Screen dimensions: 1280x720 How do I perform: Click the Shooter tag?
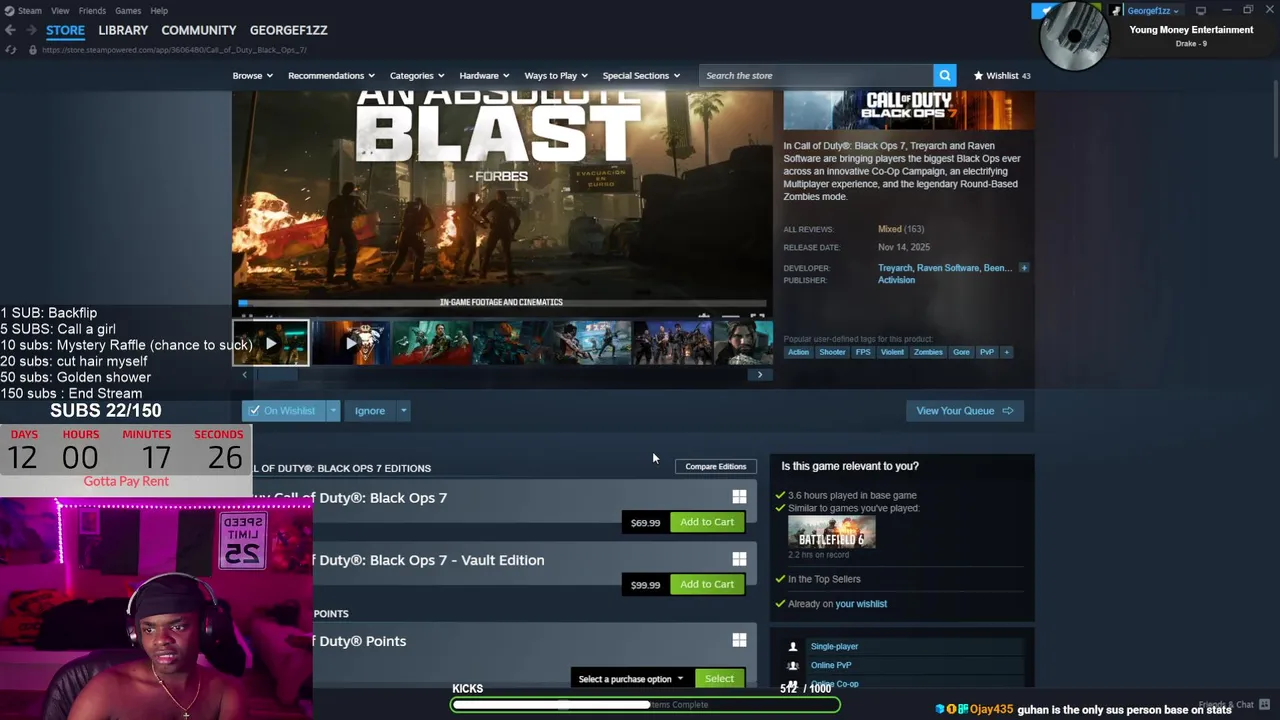tap(832, 352)
